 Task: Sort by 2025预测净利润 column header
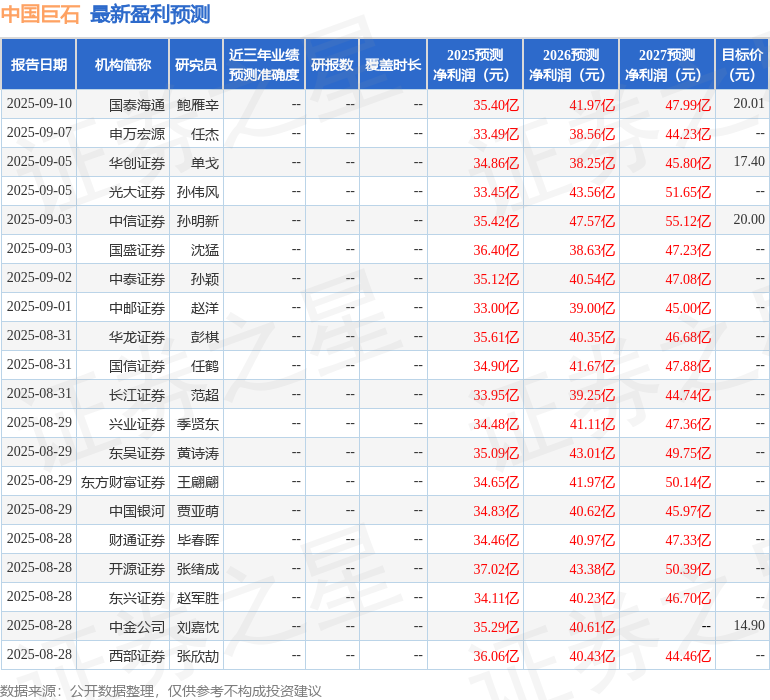pyautogui.click(x=475, y=65)
